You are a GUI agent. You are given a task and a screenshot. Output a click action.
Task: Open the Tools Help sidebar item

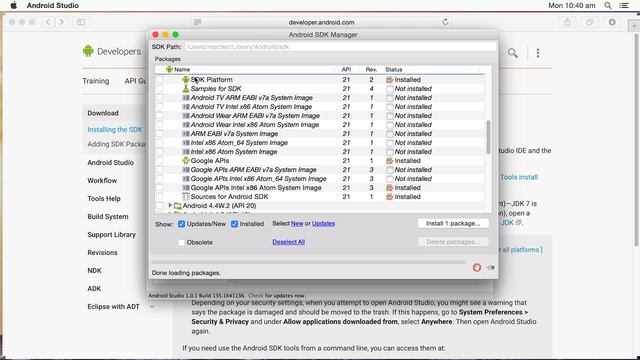[104, 198]
